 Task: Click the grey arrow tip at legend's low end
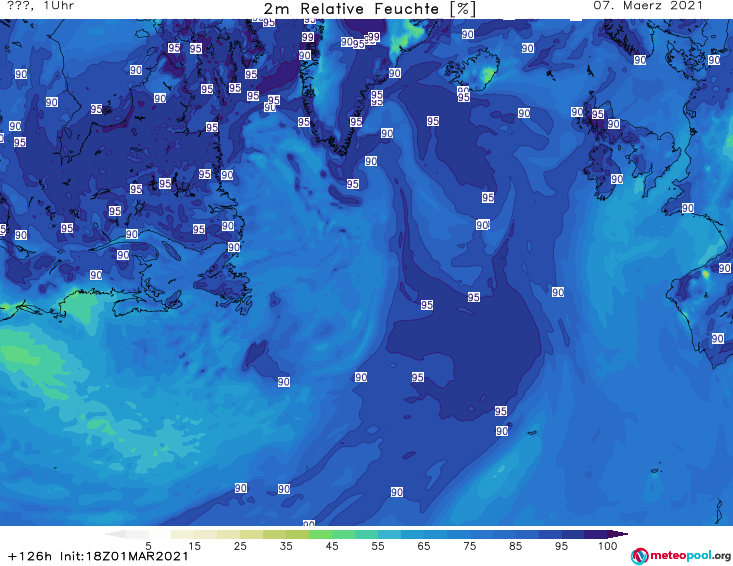(115, 535)
